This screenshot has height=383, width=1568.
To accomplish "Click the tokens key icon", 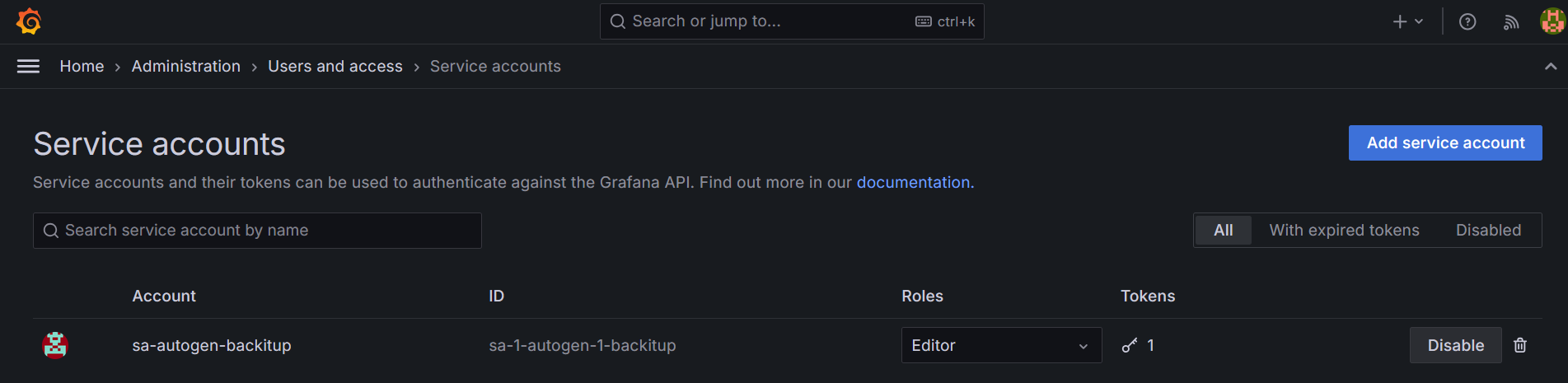I will coord(1130,345).
